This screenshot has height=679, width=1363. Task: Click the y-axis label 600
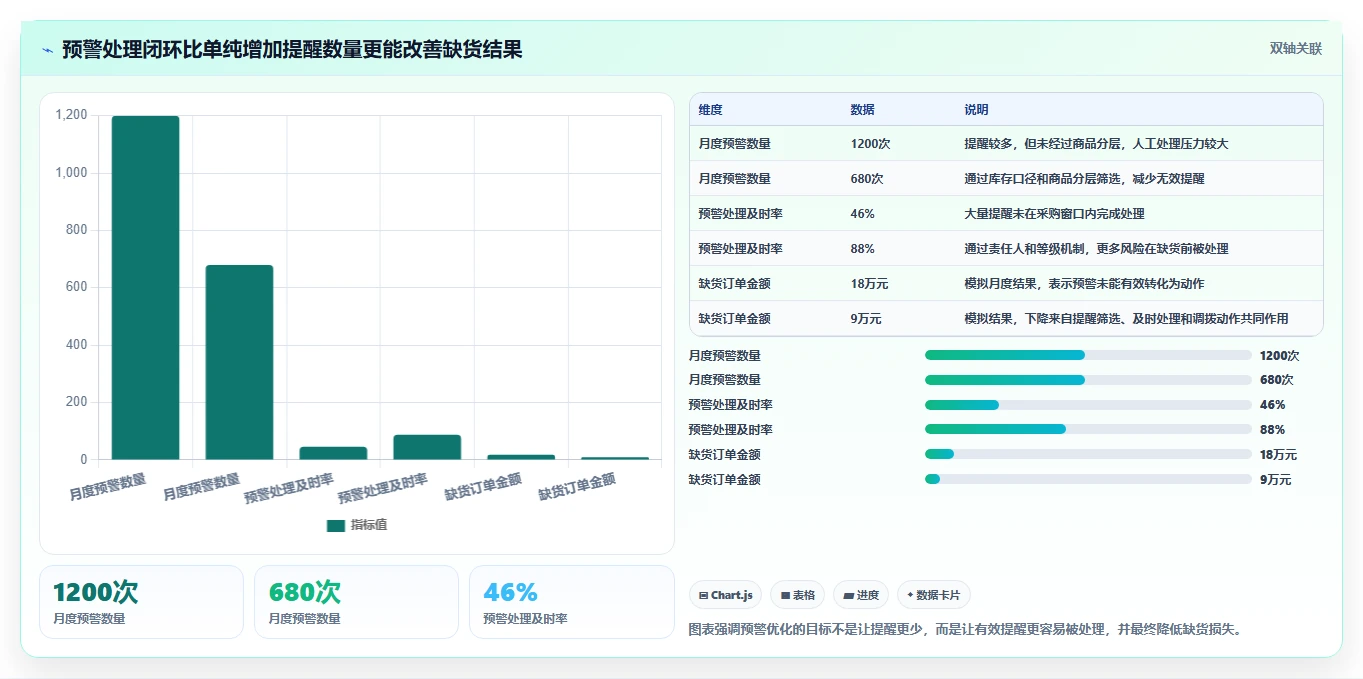tap(77, 287)
